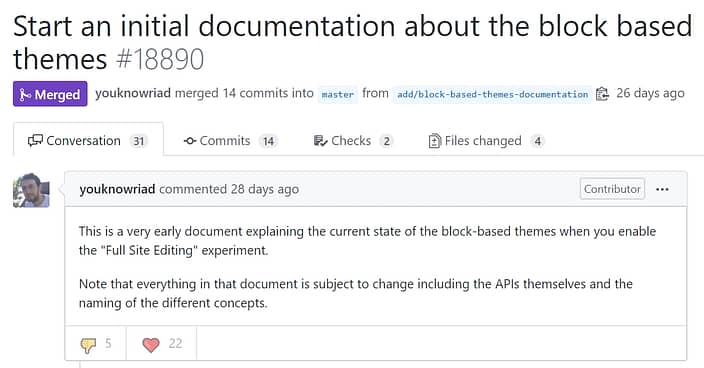Open the Conversation tab
Screen dimensions: 704x368
[88, 141]
